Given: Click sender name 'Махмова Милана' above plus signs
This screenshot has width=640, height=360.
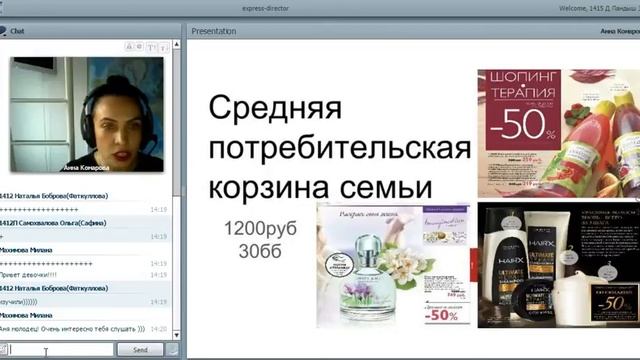Looking at the screenshot, I should click(x=26, y=250).
